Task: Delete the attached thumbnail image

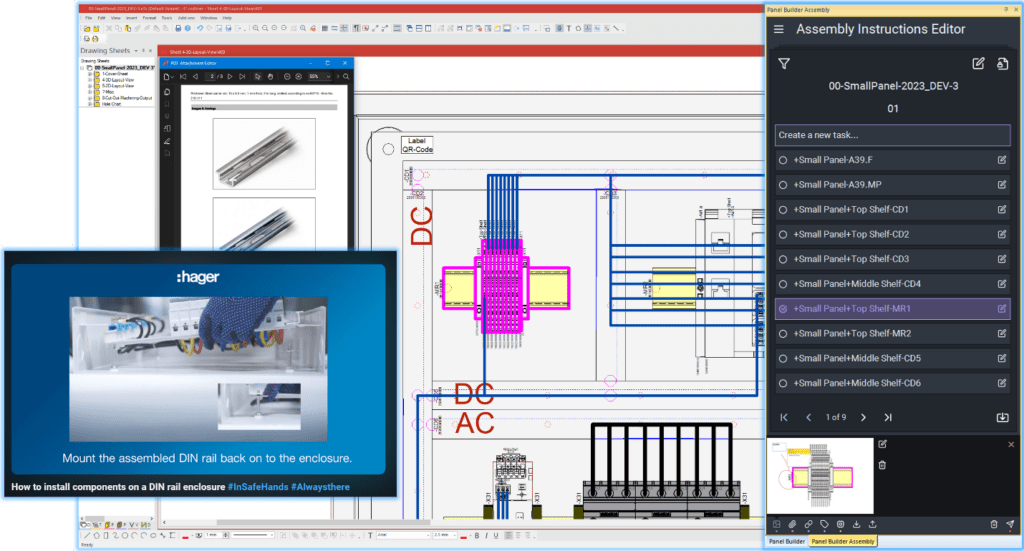Action: pyautogui.click(x=882, y=465)
